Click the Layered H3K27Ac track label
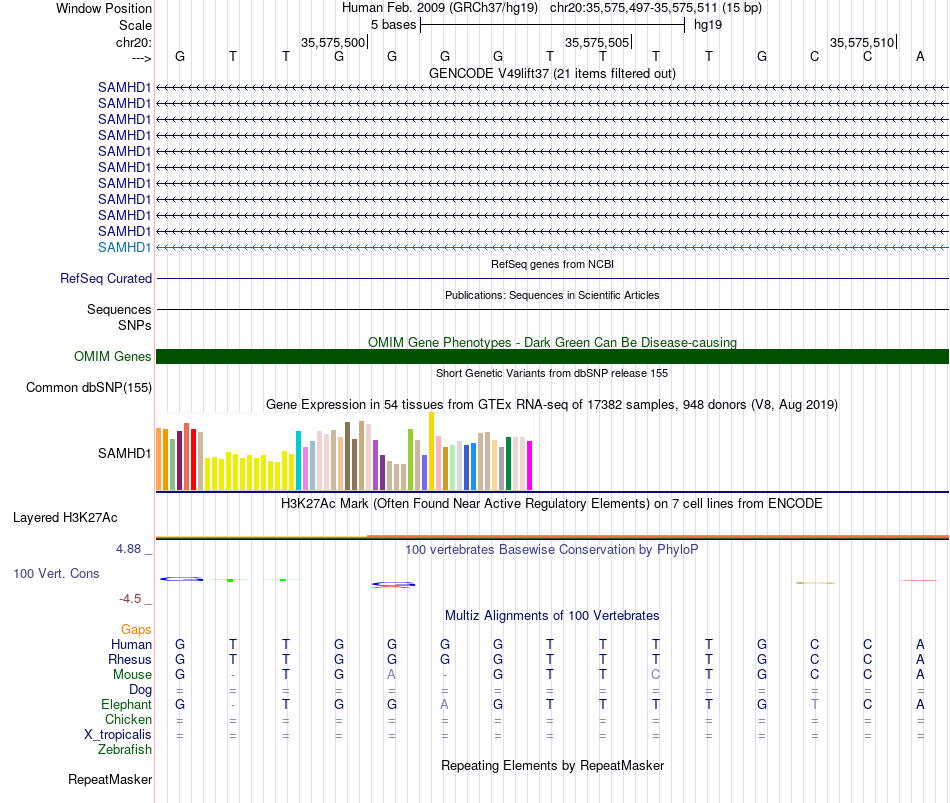 (x=65, y=518)
